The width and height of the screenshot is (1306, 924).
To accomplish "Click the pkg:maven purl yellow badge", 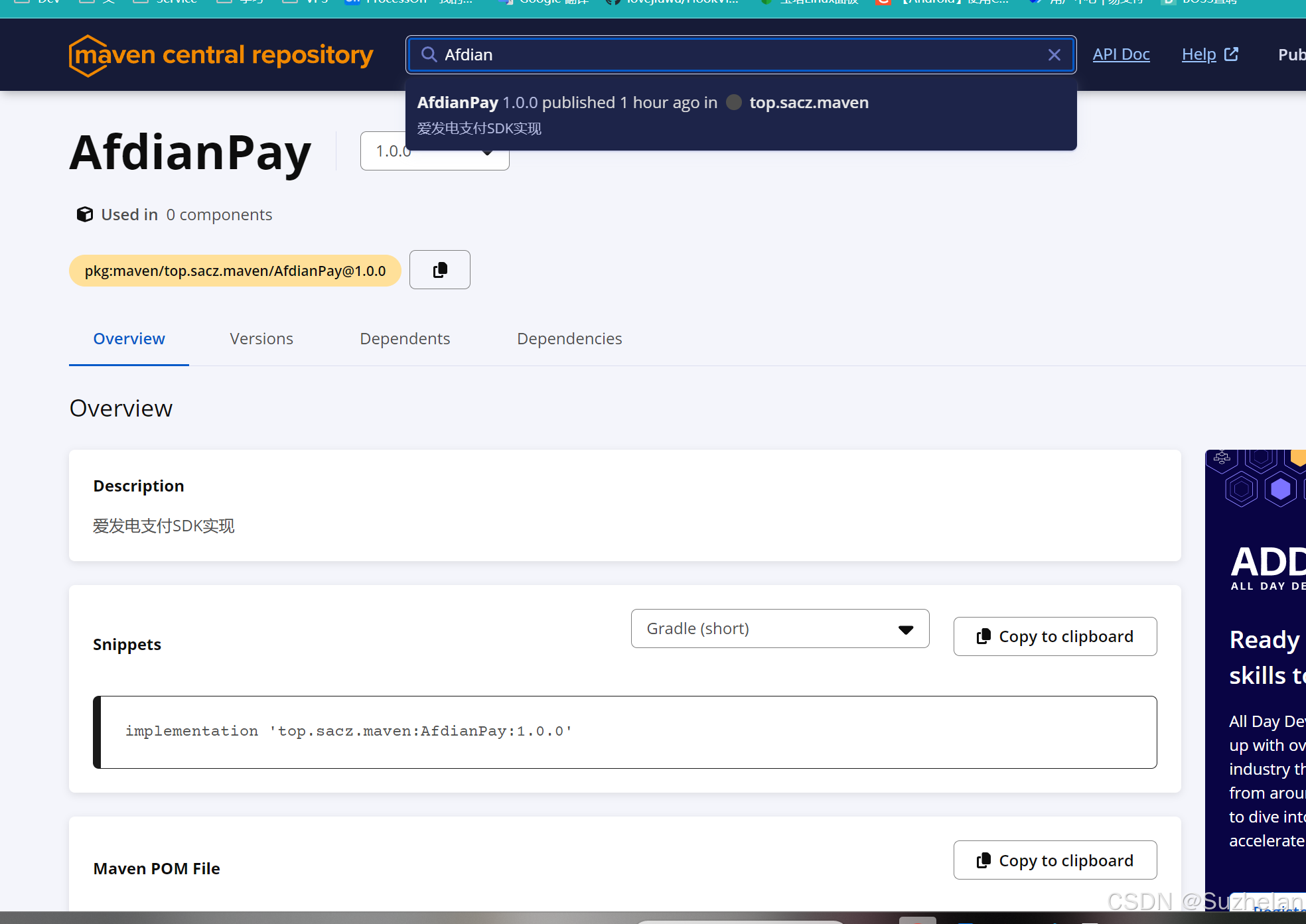I will click(235, 271).
